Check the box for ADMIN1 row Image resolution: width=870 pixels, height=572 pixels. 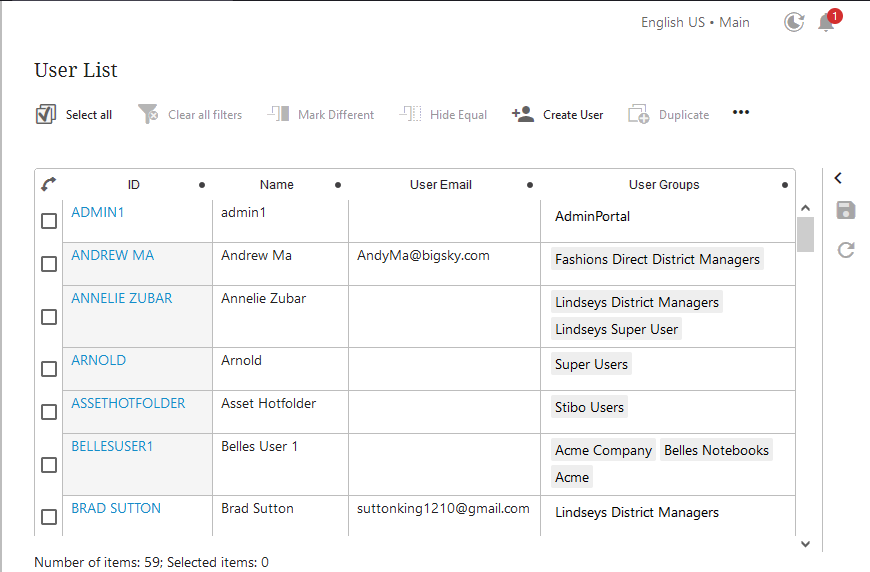(x=49, y=221)
